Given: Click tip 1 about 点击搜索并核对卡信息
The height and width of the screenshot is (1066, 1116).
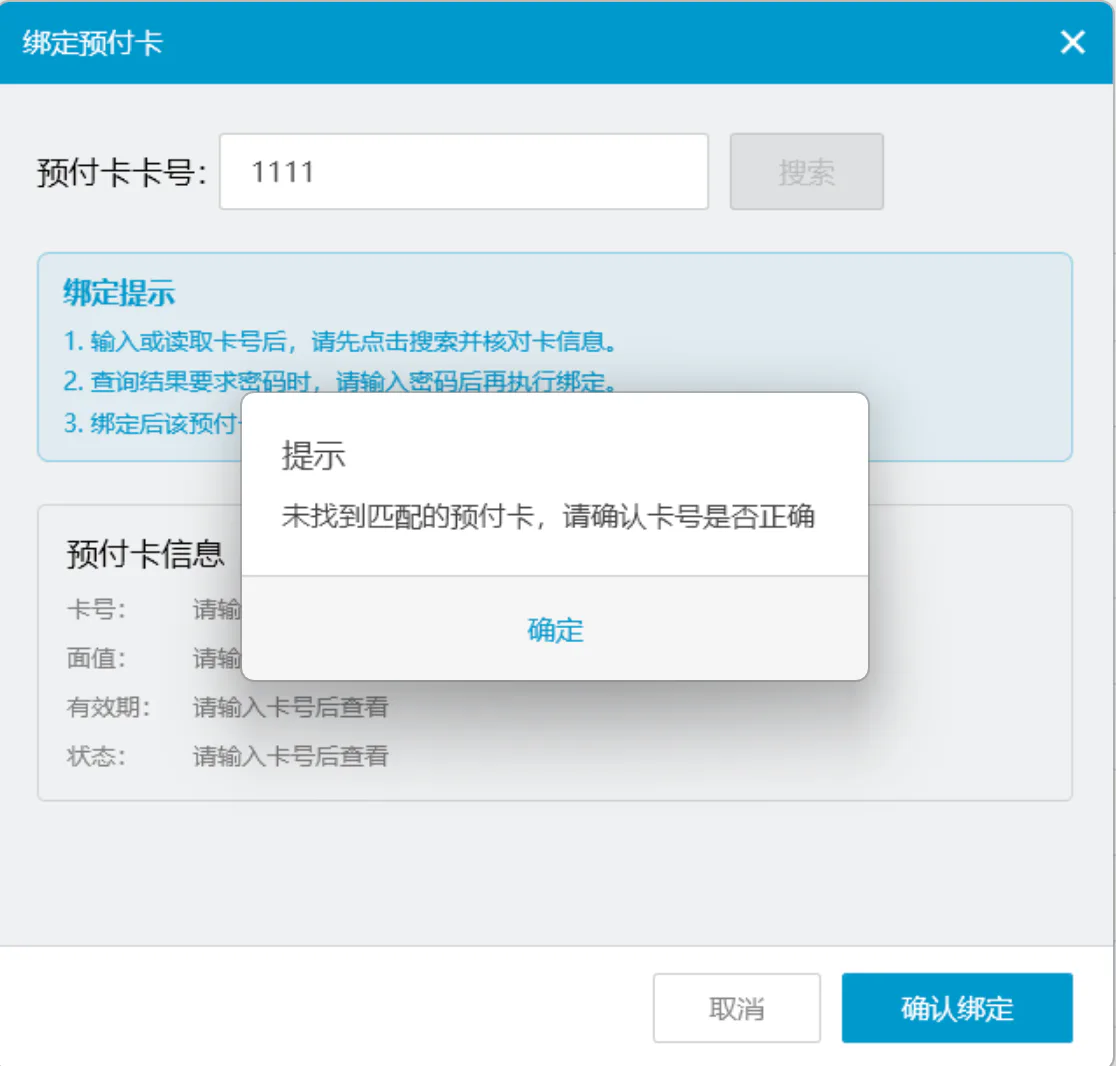Looking at the screenshot, I should (x=340, y=342).
